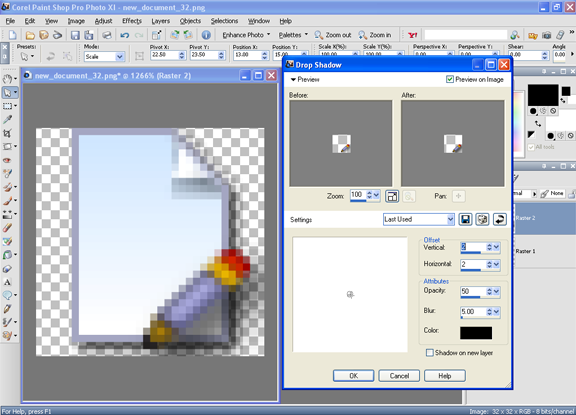This screenshot has height=415, width=576.
Task: Open the Settings Last Used dropdown
Action: pyautogui.click(x=450, y=219)
